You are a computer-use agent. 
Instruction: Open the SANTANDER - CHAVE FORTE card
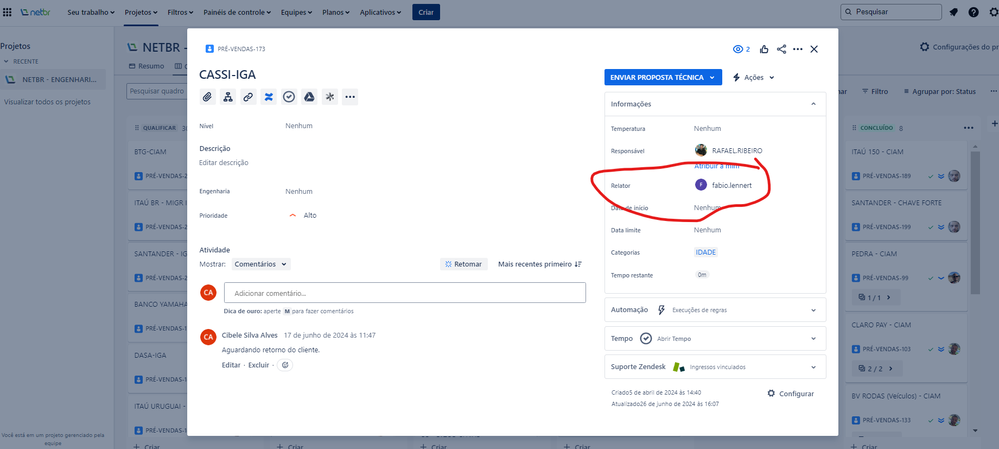pos(907,215)
